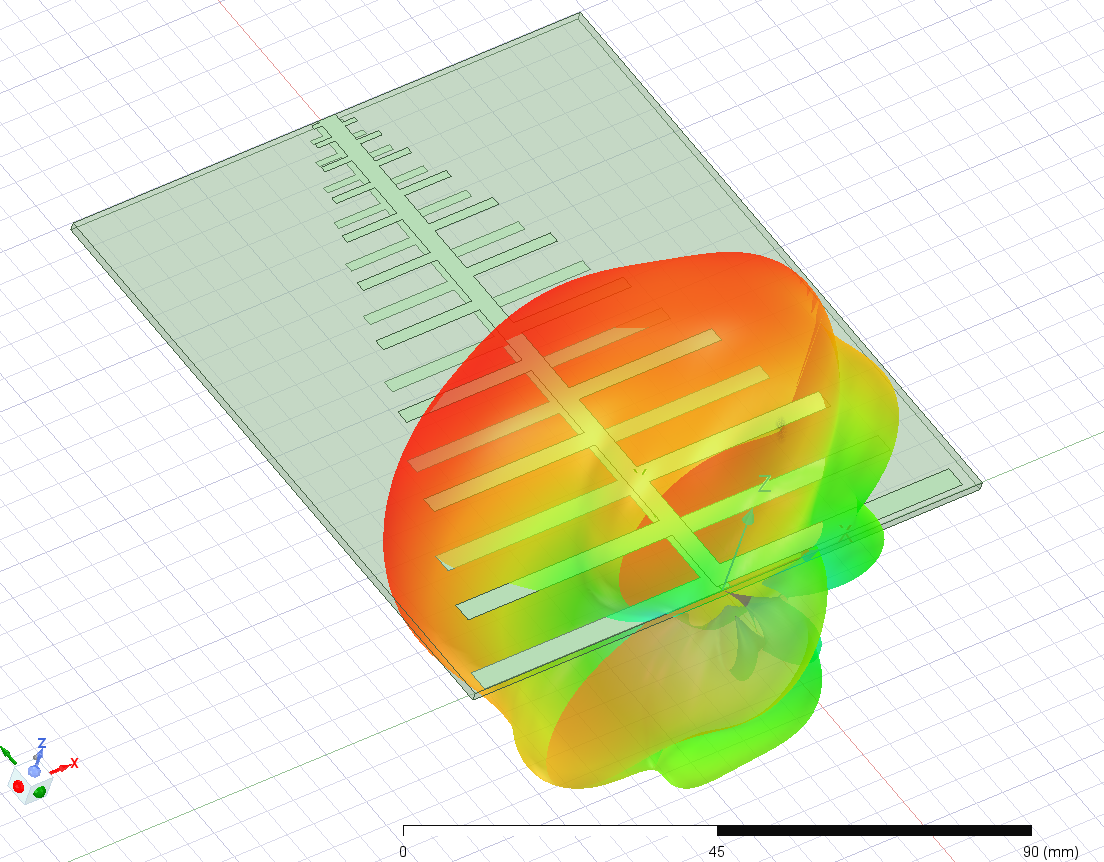The width and height of the screenshot is (1104, 862).
Task: Click the "90 (mm)" scale bar label
Action: 1045,852
